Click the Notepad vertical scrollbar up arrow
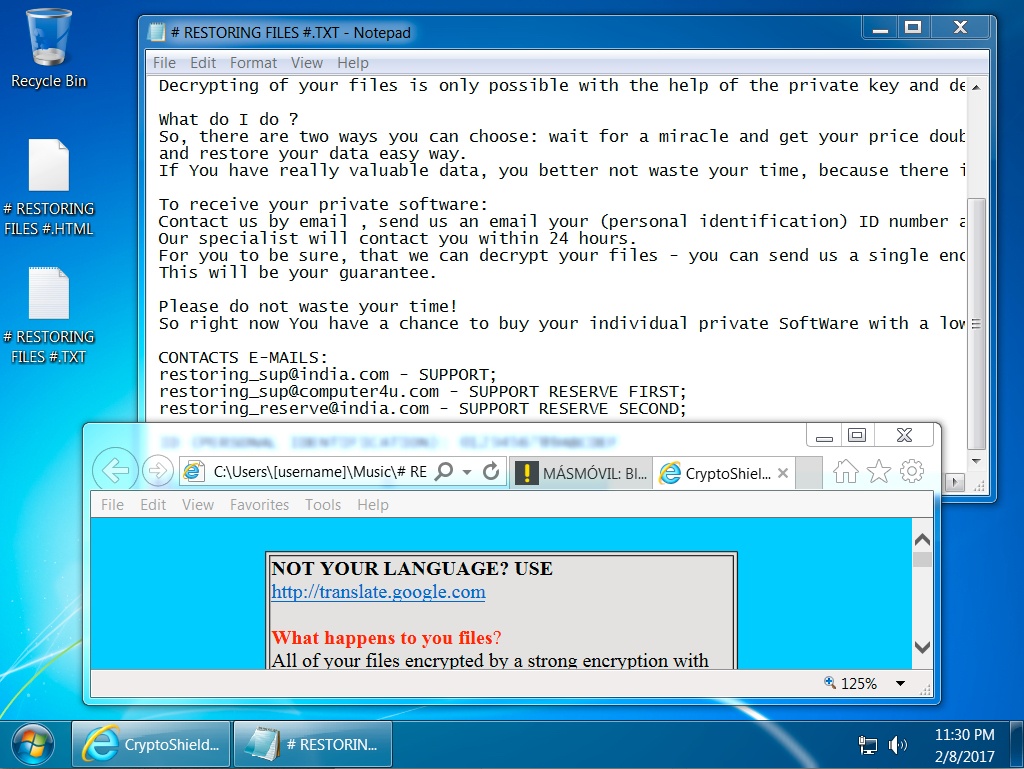The height and width of the screenshot is (769, 1024). (976, 87)
